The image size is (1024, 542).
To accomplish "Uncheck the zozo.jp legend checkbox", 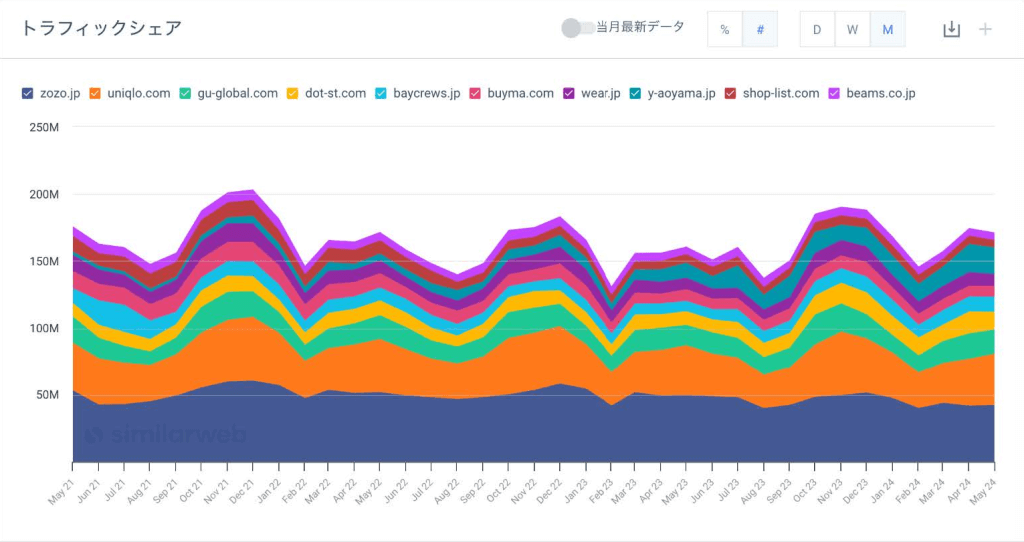I will (27, 93).
